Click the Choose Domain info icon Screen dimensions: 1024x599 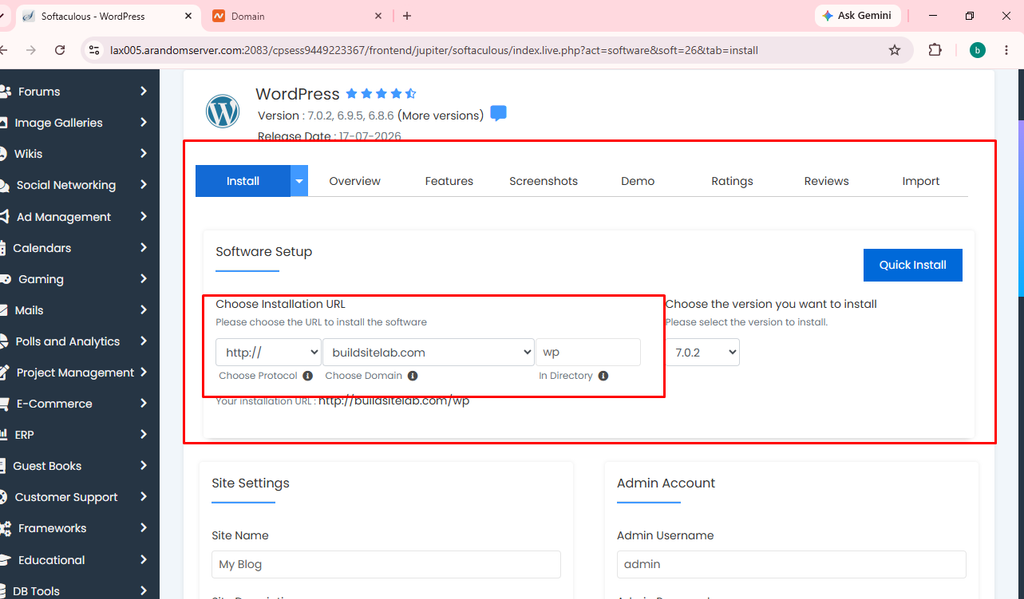[x=413, y=376]
